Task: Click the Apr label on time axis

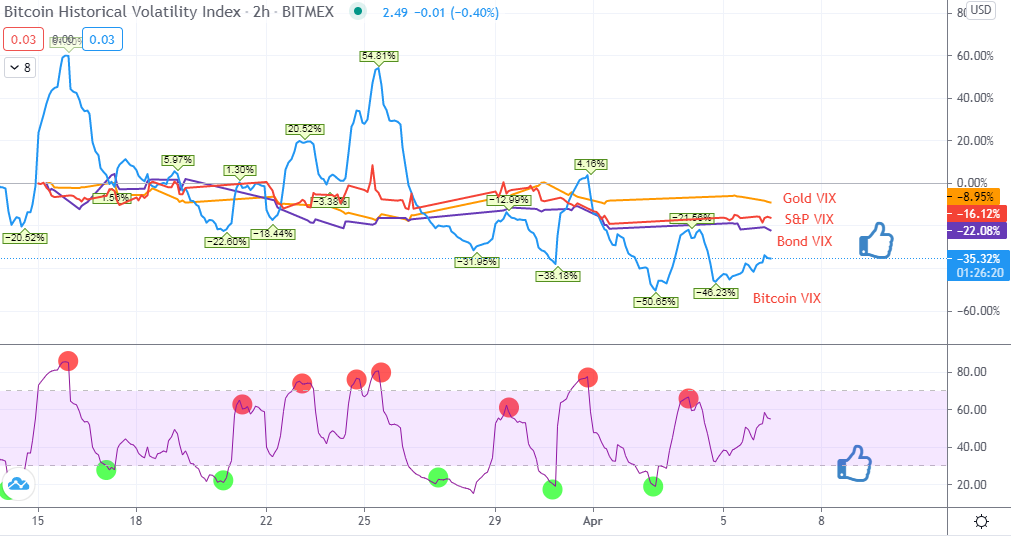Action: point(593,521)
